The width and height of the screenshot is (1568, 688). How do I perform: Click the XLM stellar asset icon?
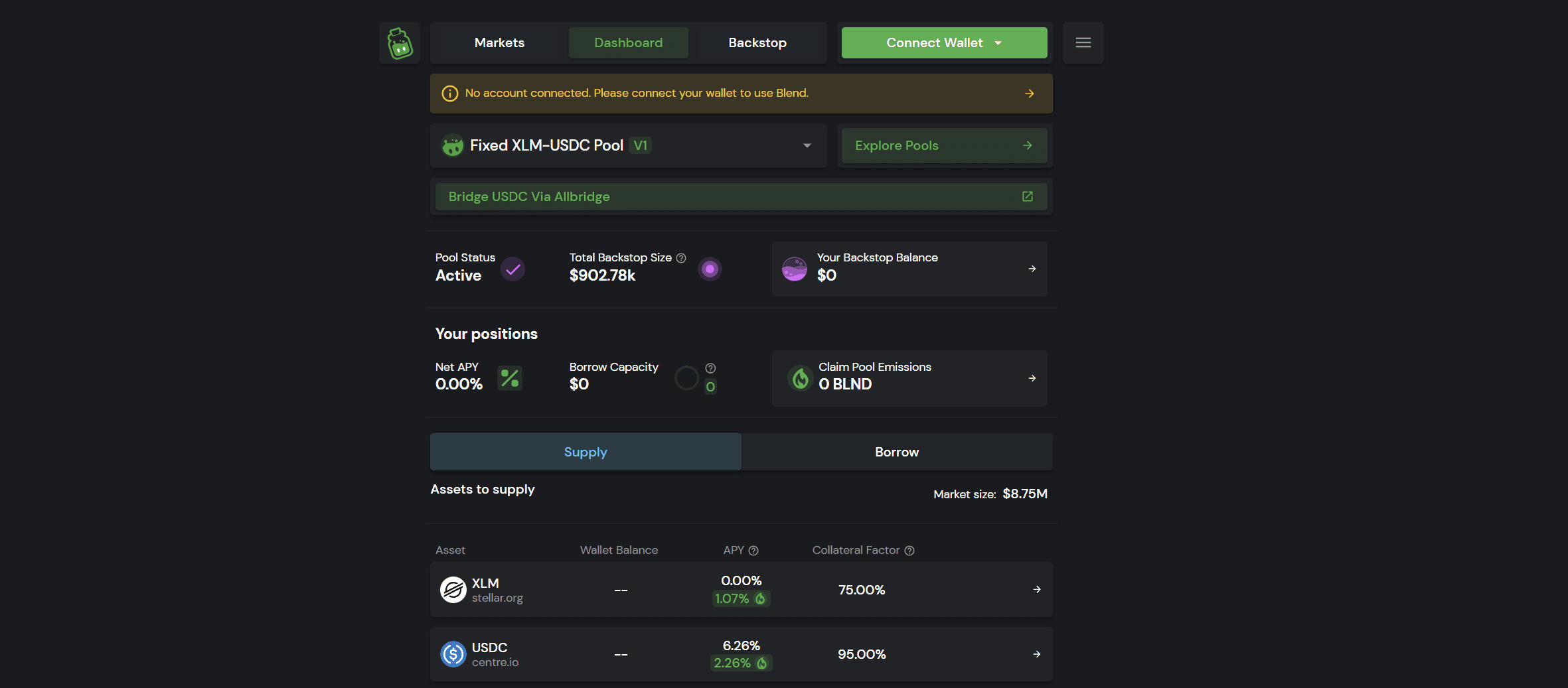[453, 590]
